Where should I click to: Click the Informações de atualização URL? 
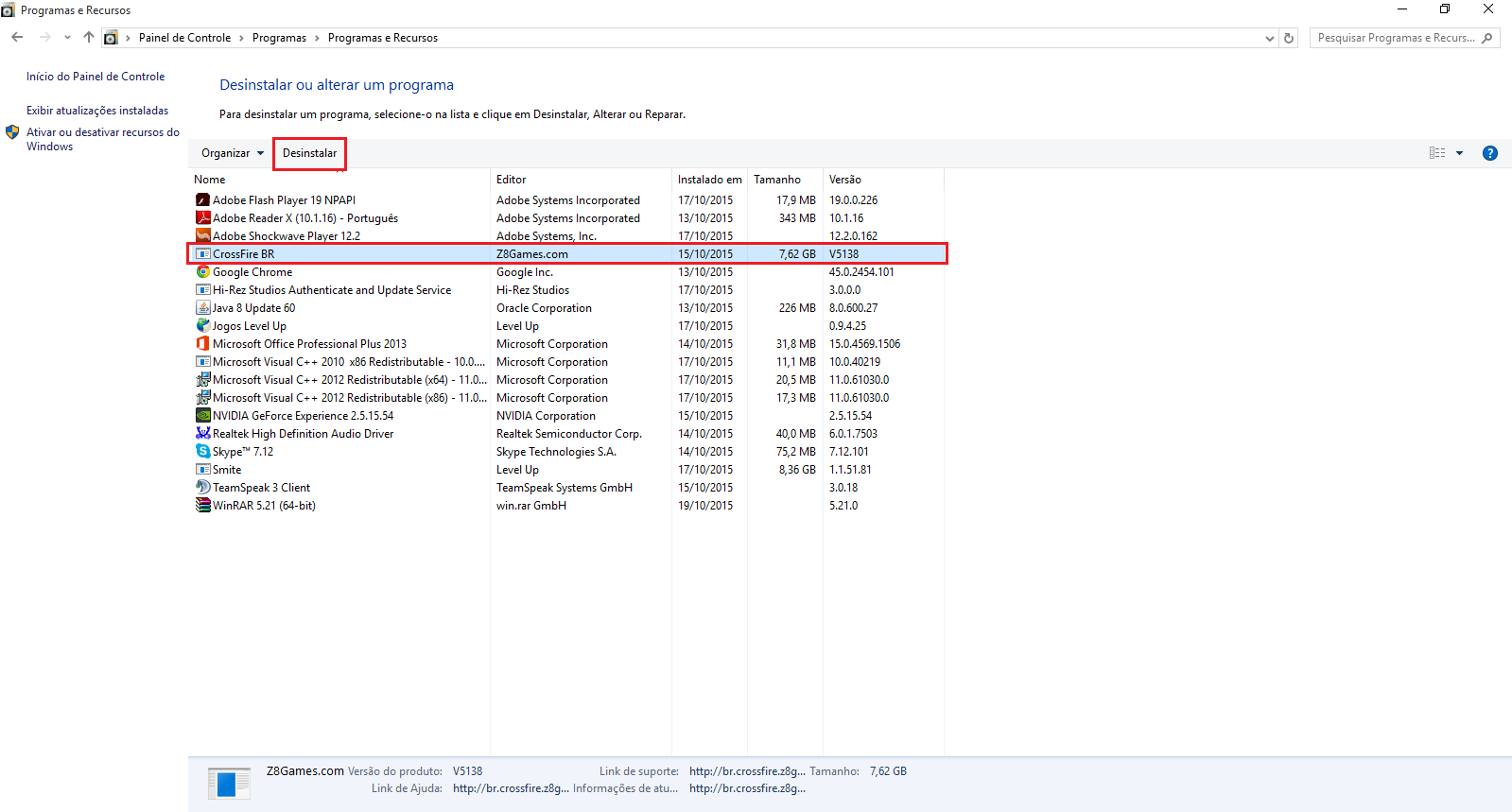click(x=747, y=788)
